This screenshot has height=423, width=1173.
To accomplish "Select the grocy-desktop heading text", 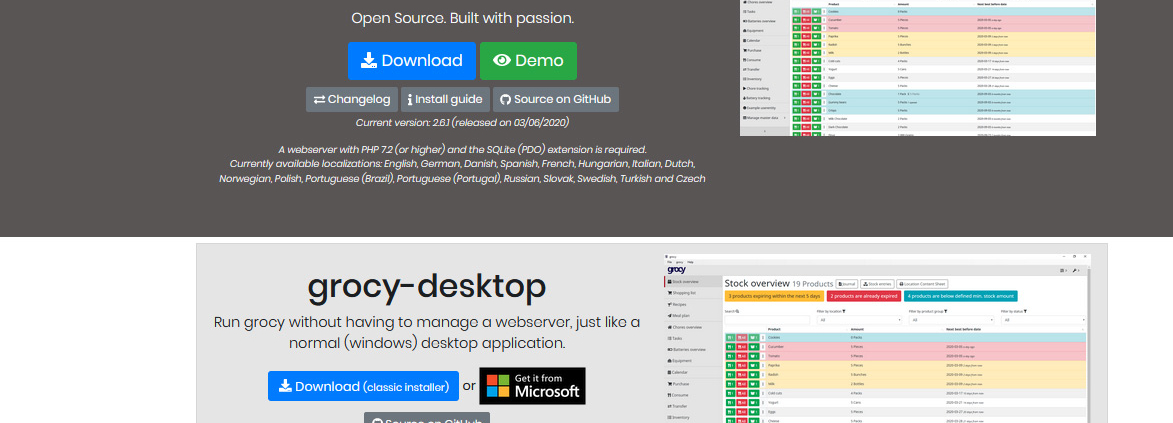I will click(426, 286).
